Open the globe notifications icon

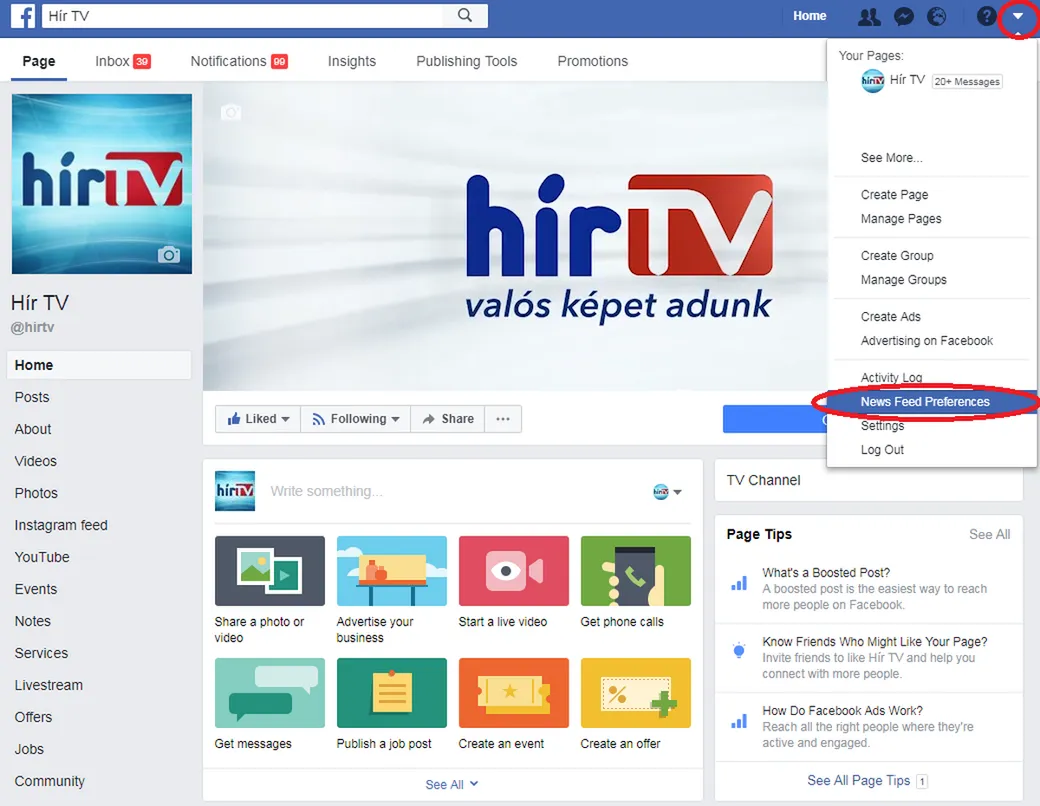(937, 16)
